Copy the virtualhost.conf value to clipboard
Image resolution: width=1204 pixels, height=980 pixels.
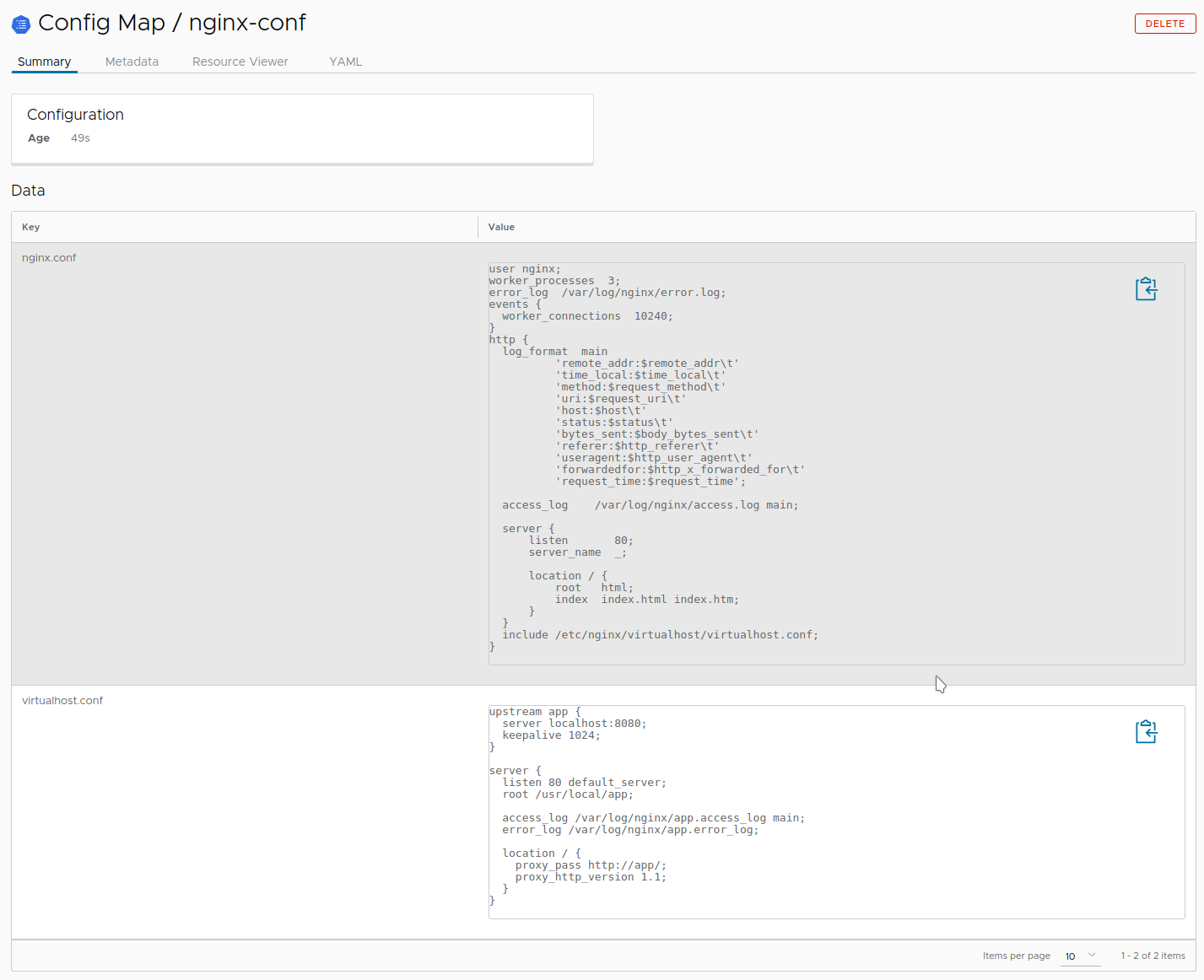coord(1146,731)
